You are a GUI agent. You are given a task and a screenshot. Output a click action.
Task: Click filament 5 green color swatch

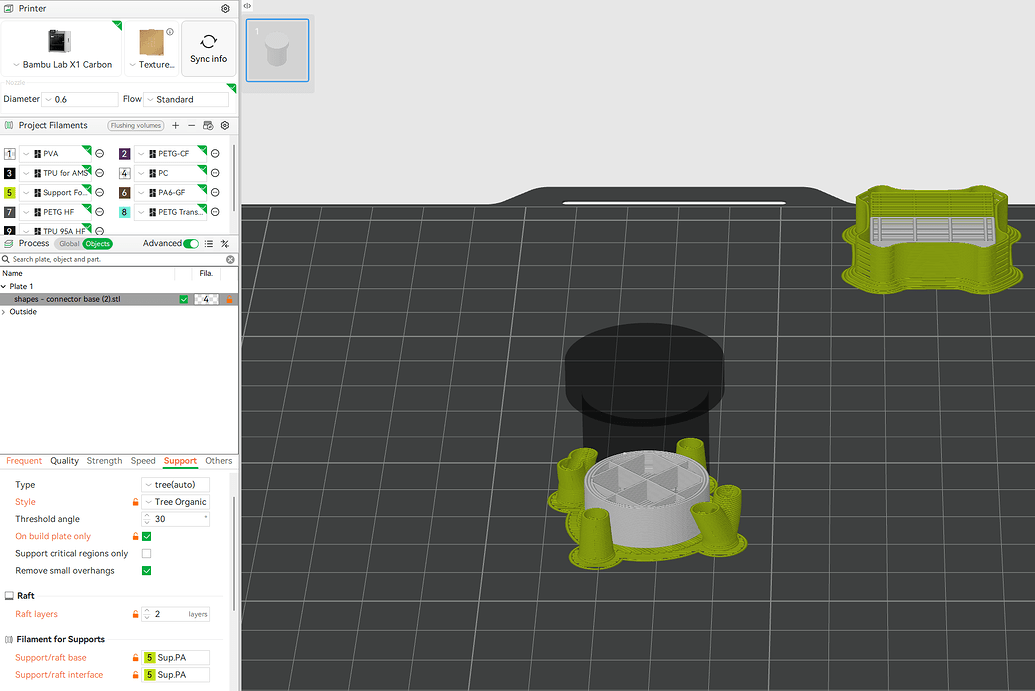pos(9,193)
